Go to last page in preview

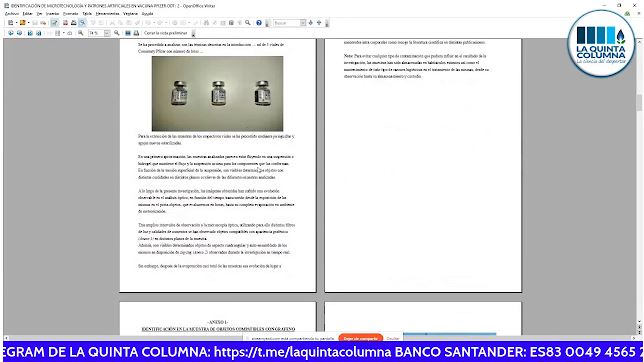click(x=38, y=33)
